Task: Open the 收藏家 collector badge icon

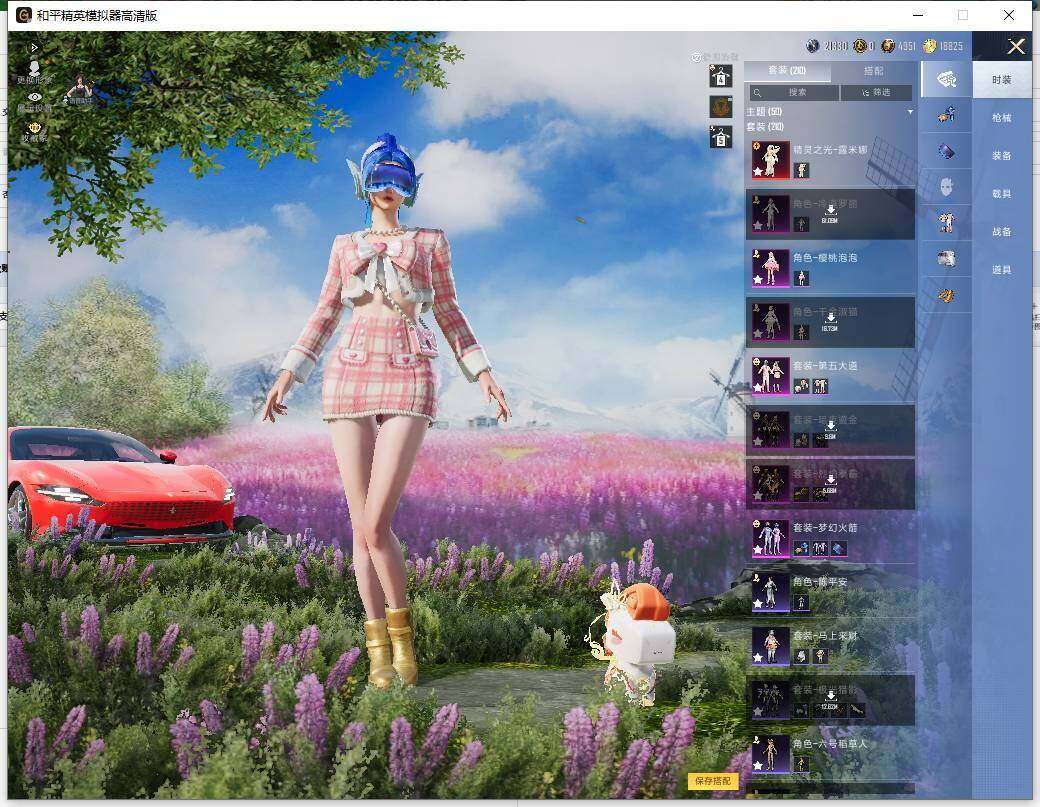Action: (x=34, y=127)
